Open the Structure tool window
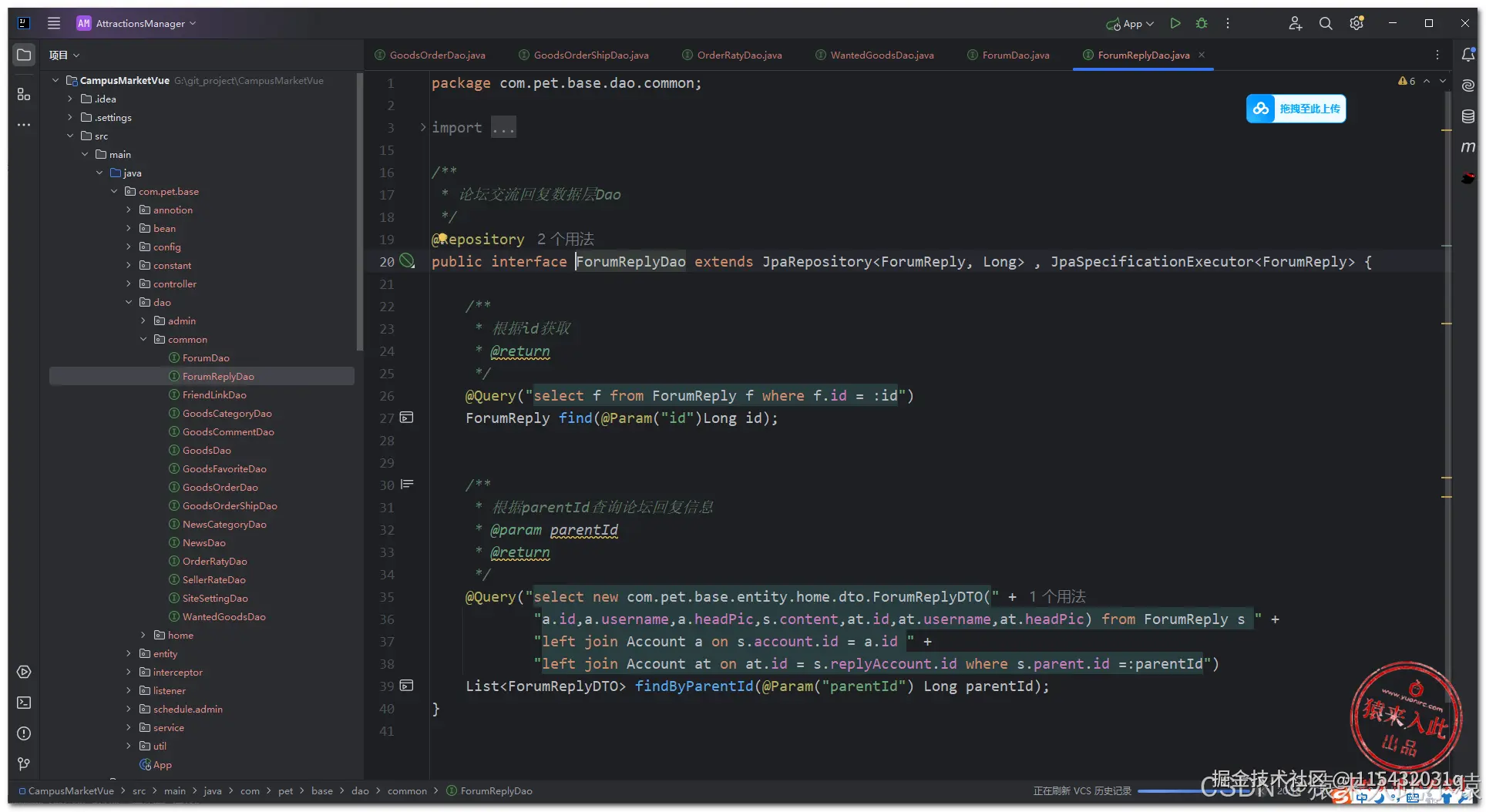1486x812 pixels. (24, 94)
